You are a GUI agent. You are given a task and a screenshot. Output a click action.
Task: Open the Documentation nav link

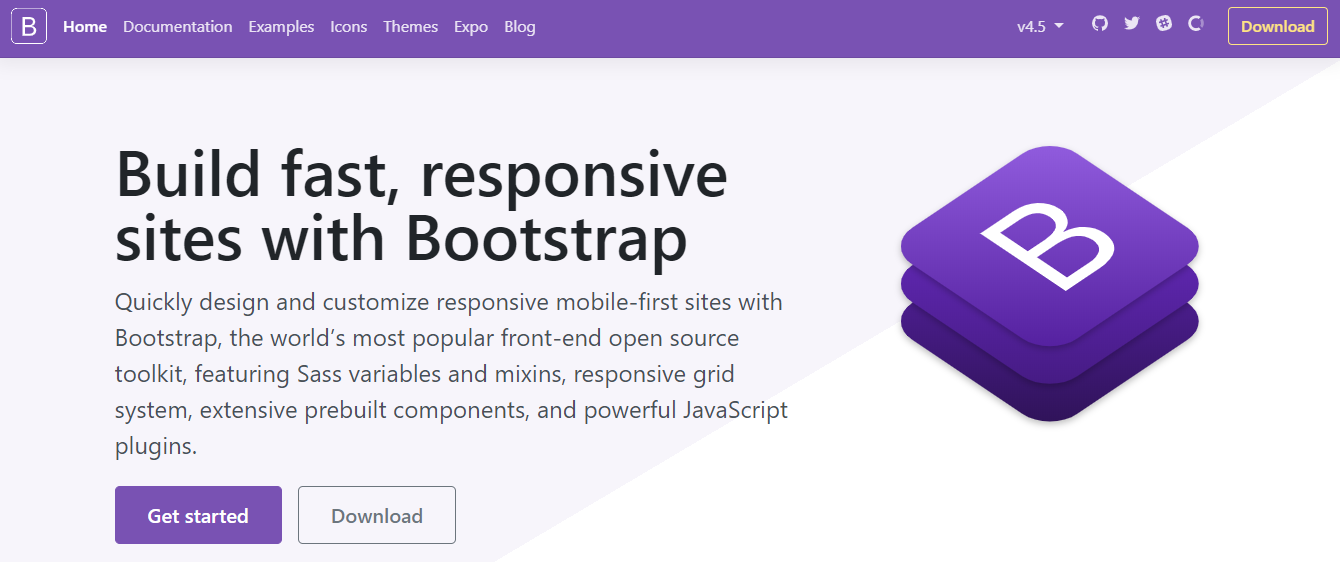click(x=178, y=27)
